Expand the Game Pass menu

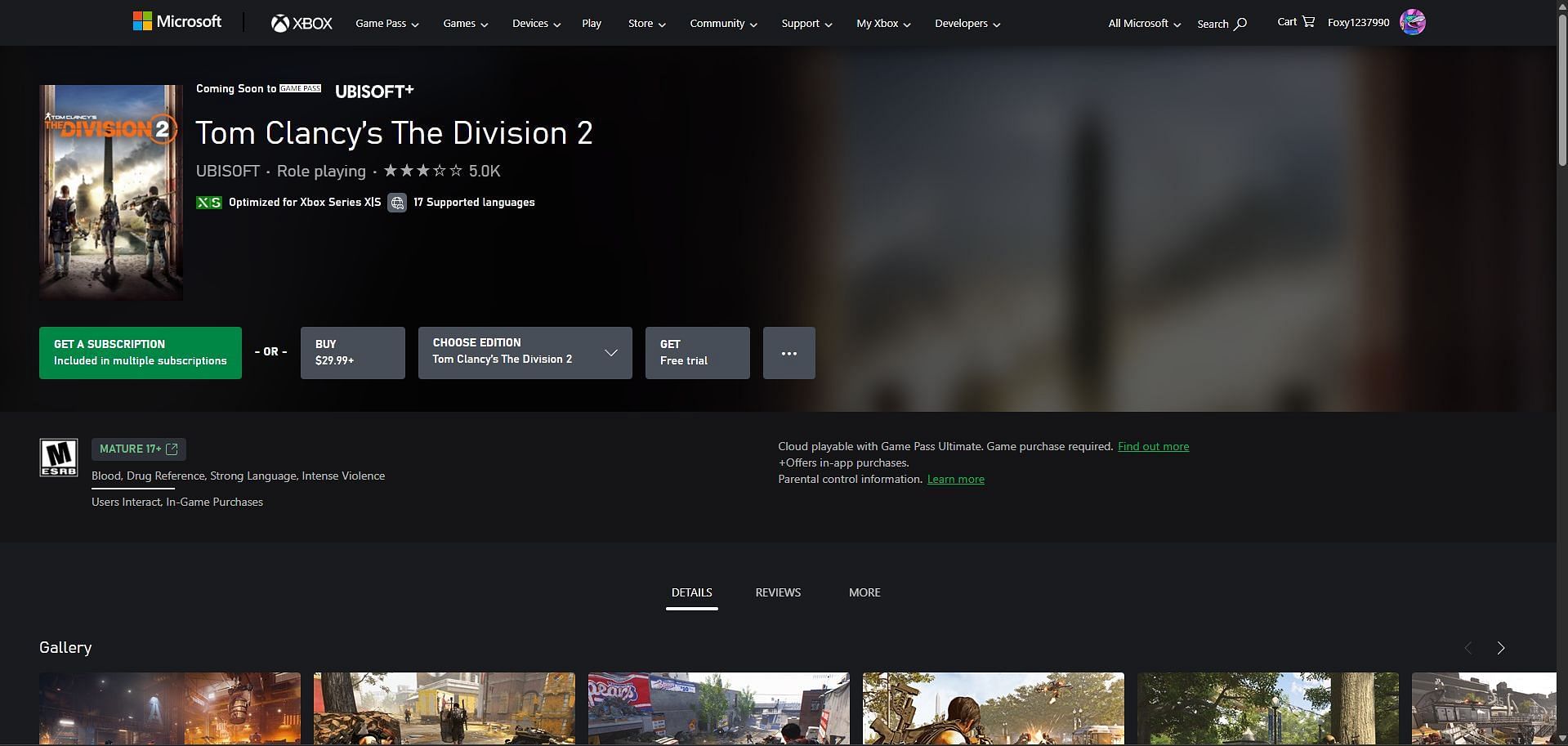coord(387,24)
